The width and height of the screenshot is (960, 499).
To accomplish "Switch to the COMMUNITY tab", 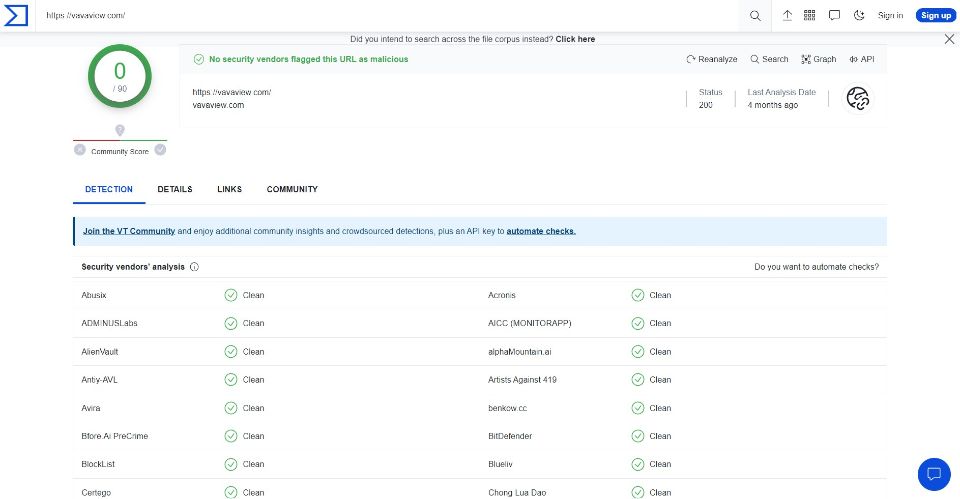I will (292, 189).
